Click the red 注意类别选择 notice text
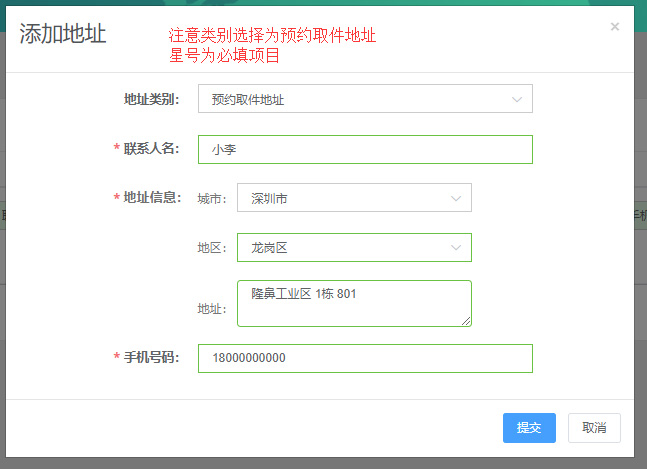Viewport: 647px width, 469px height. pyautogui.click(x=272, y=35)
